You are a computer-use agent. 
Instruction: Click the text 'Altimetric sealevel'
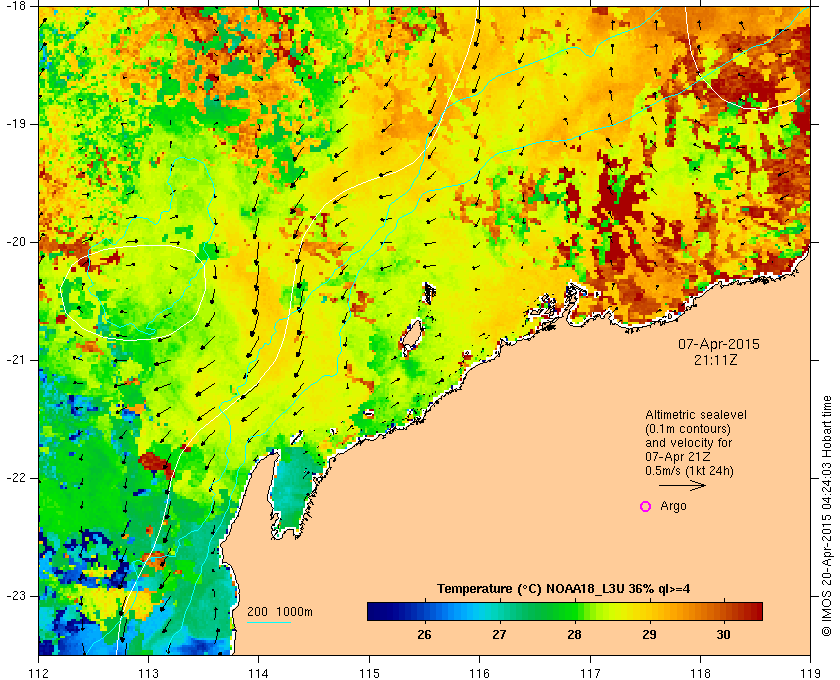coord(696,415)
